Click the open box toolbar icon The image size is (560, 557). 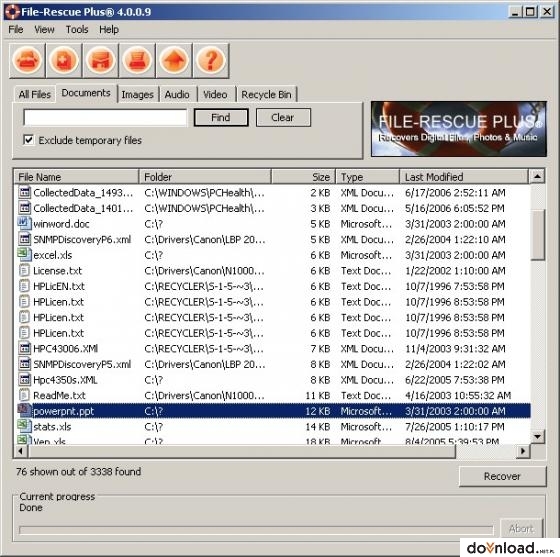[x=101, y=60]
